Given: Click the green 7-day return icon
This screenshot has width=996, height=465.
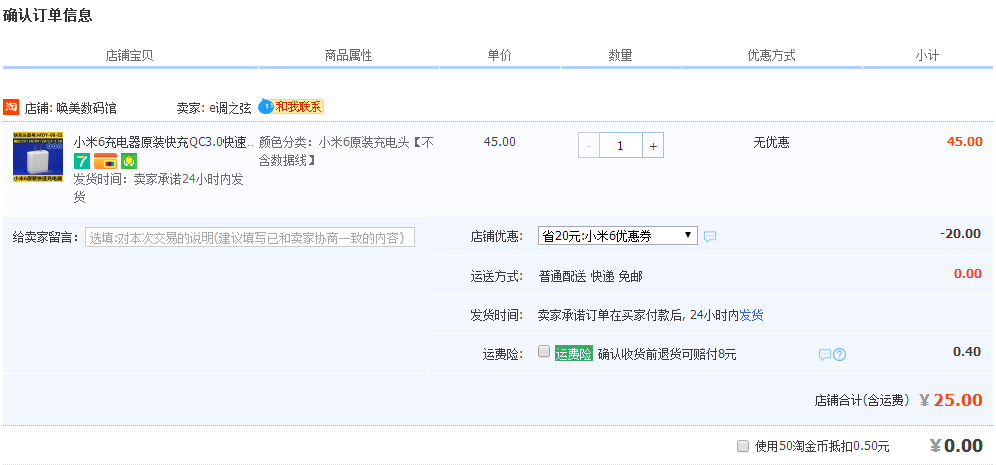Looking at the screenshot, I should tap(82, 161).
